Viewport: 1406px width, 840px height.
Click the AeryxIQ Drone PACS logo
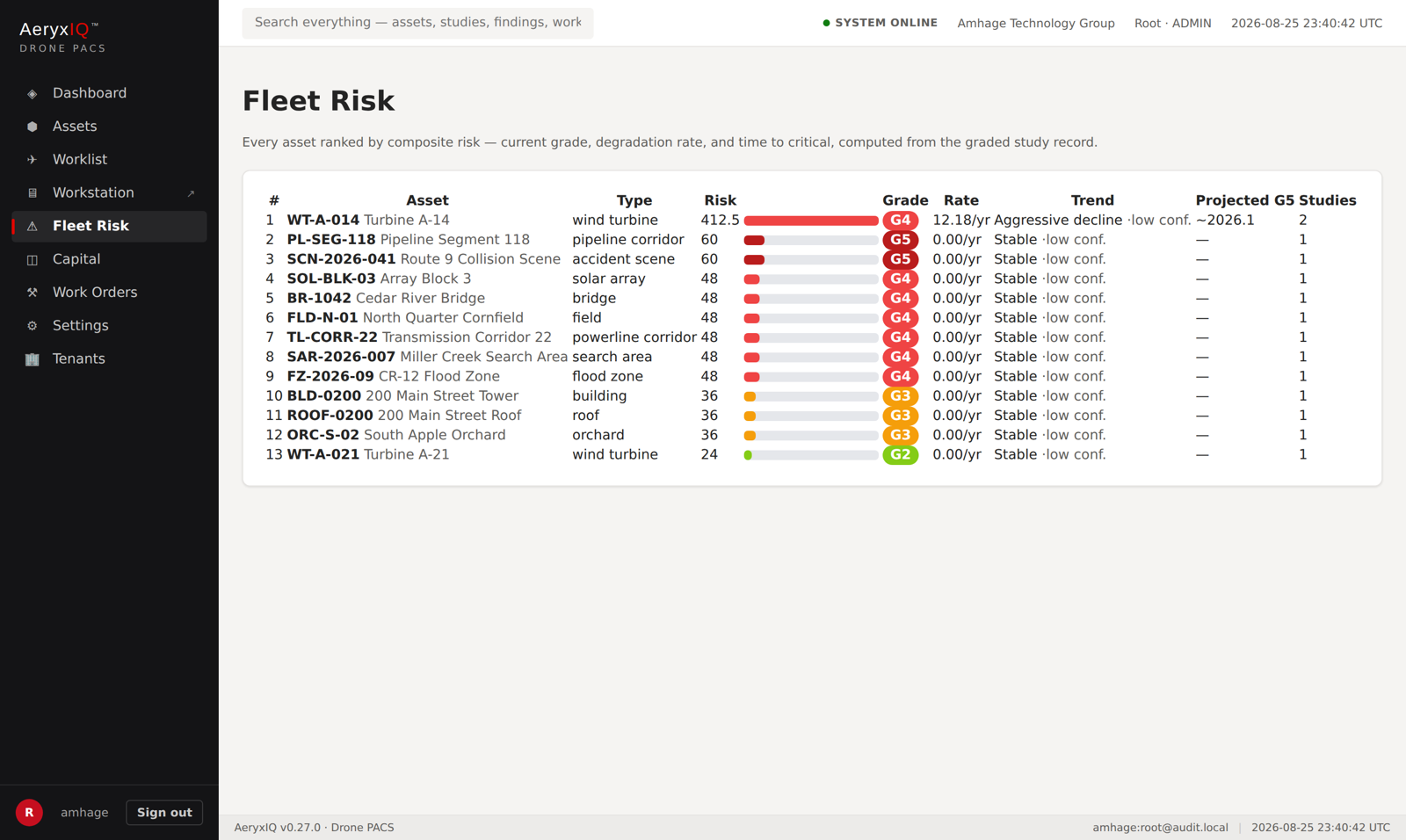click(x=62, y=37)
